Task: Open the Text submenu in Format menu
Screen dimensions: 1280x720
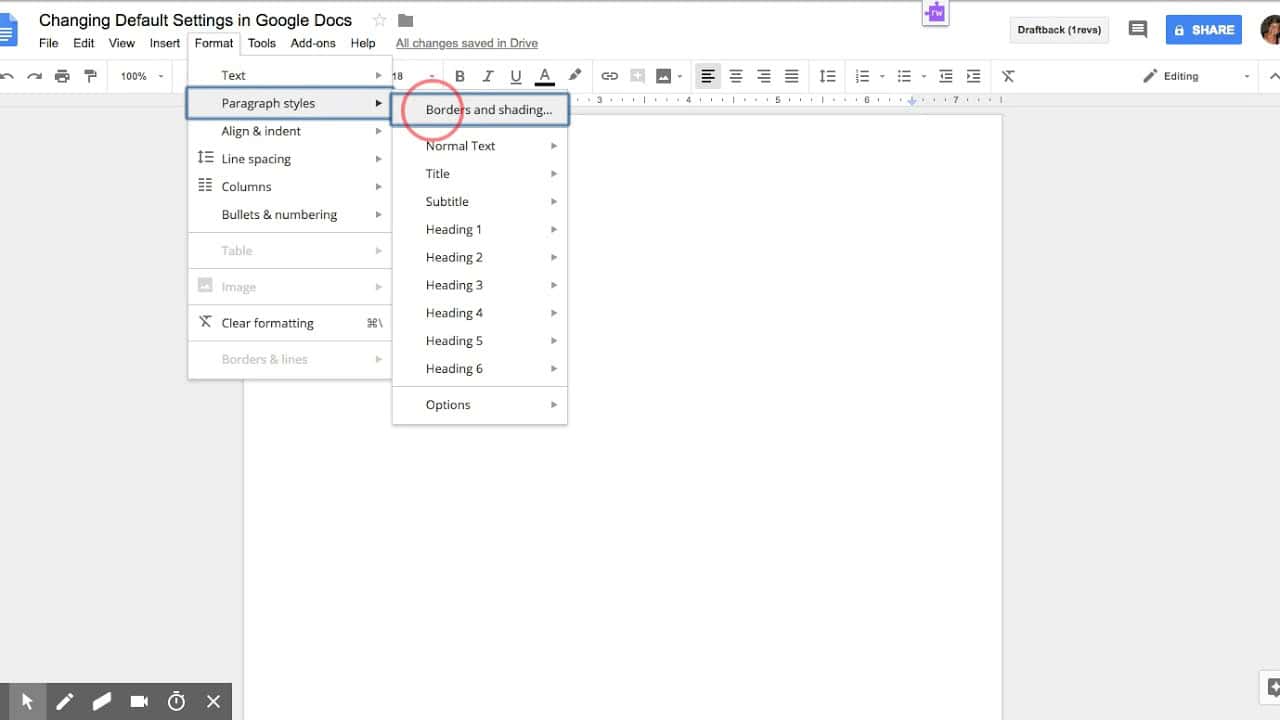Action: (290, 75)
